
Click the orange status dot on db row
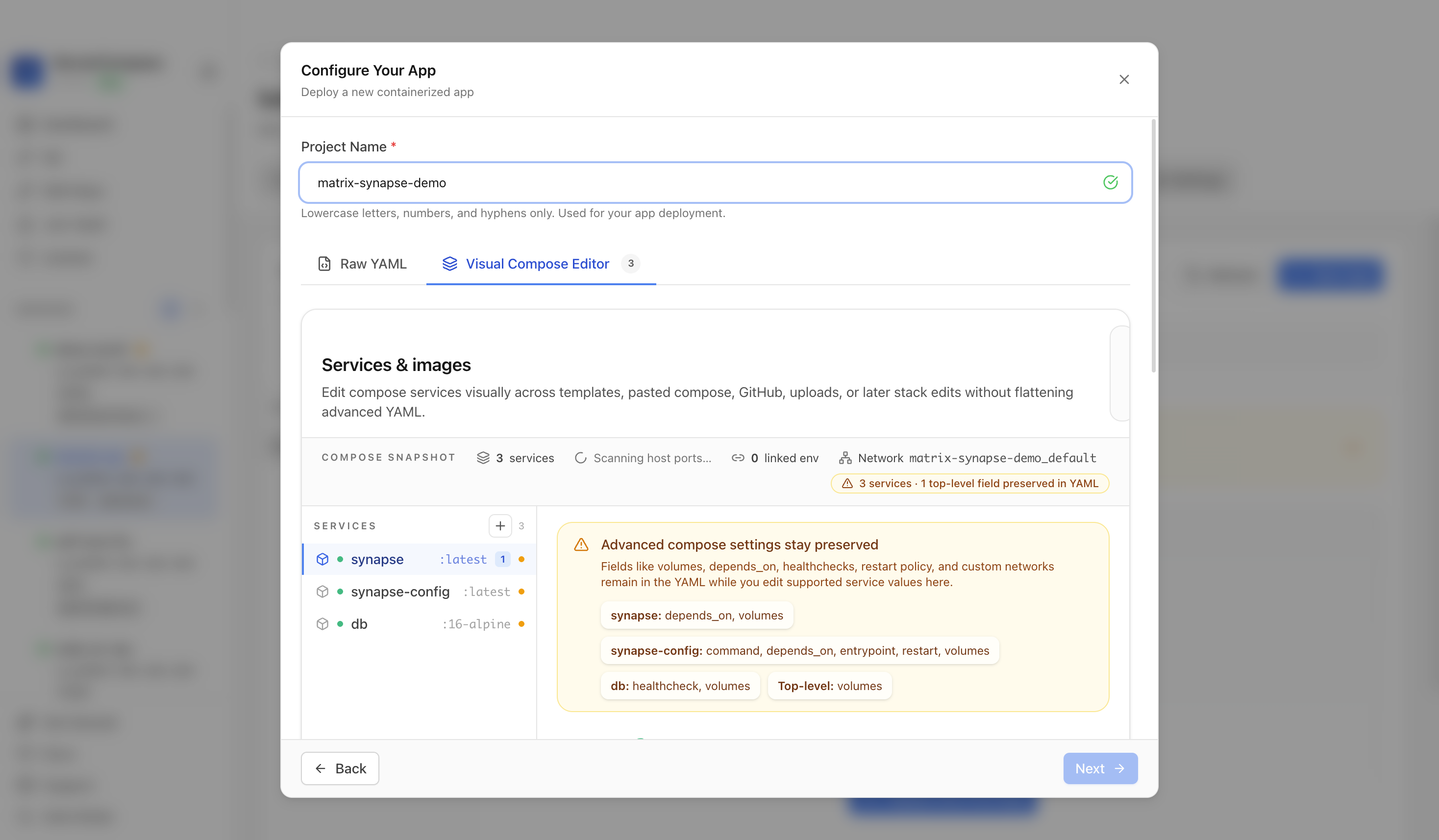point(521,623)
